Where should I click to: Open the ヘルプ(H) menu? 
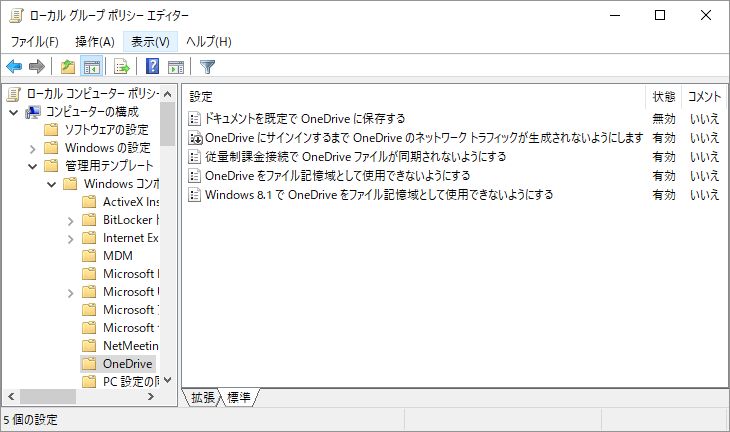pyautogui.click(x=209, y=42)
